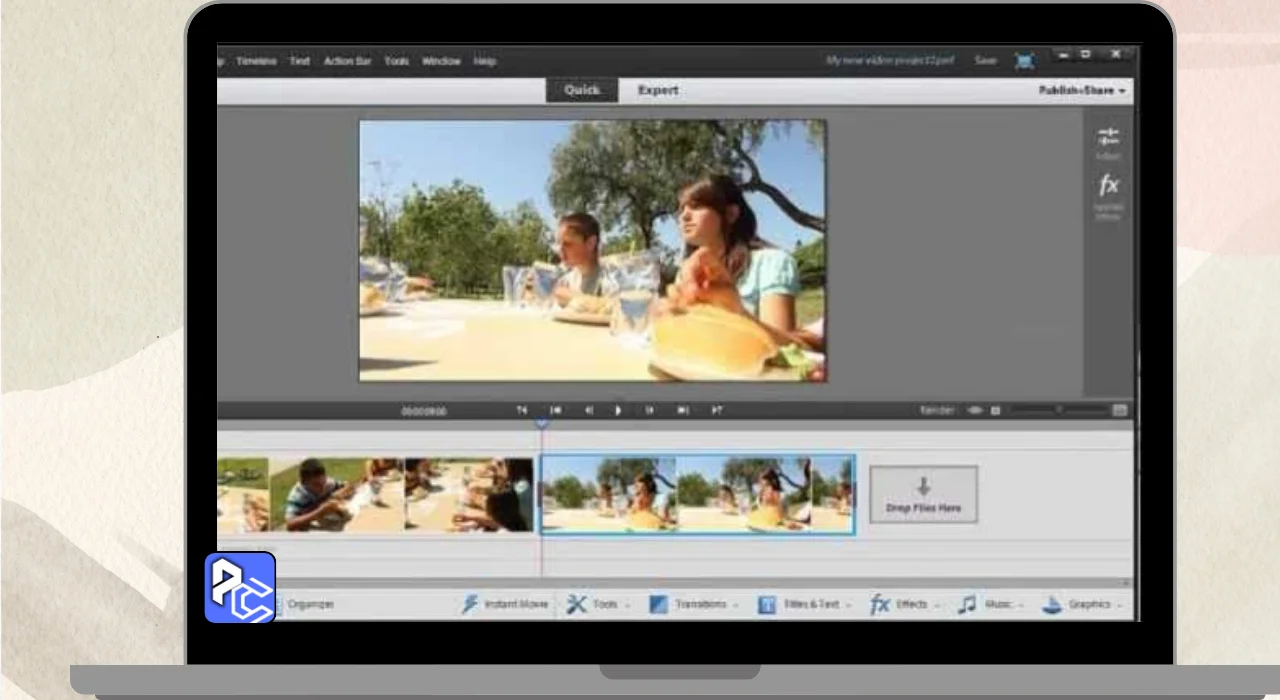Click the Render button
This screenshot has width=1280, height=700.
tap(937, 410)
